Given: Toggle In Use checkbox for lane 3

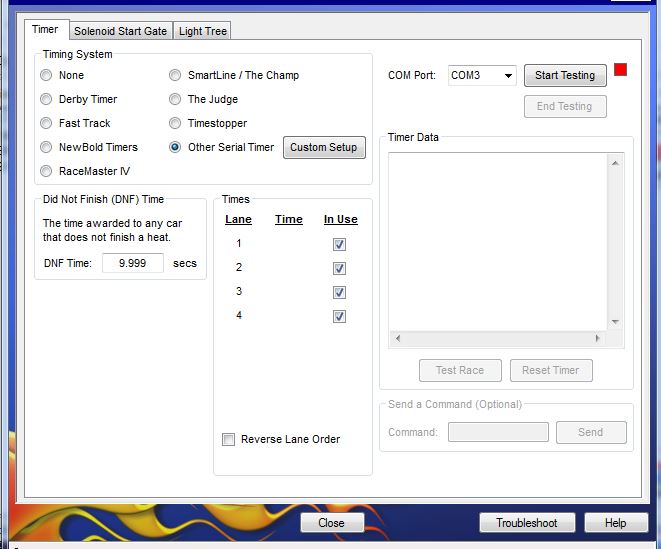Looking at the screenshot, I should [x=340, y=293].
